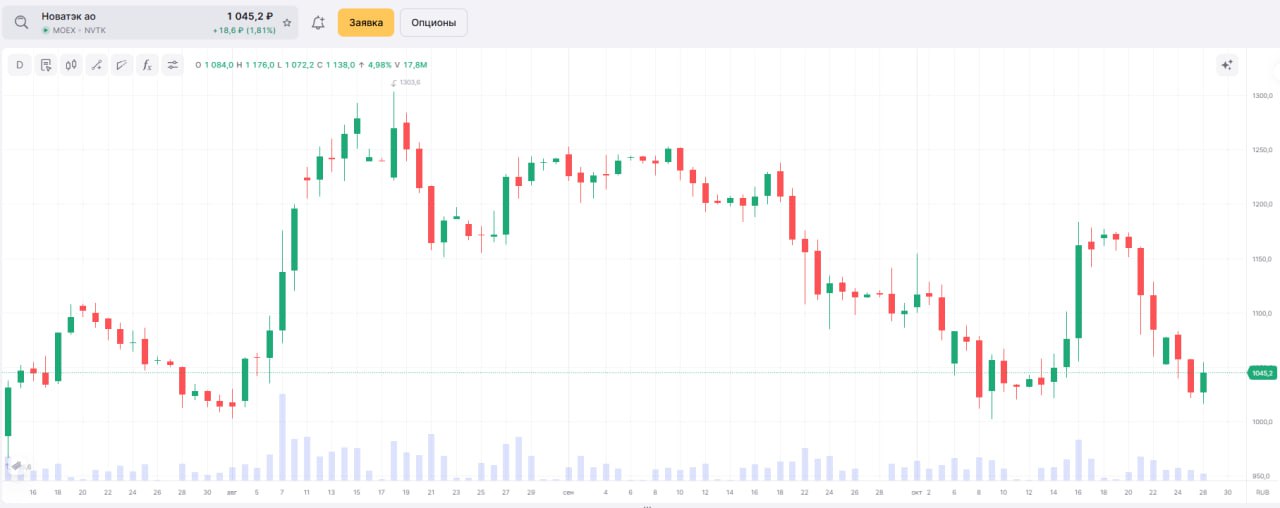Image resolution: width=1280 pixels, height=508 pixels.
Task: Change the candlestick chart type
Action: [x=71, y=65]
